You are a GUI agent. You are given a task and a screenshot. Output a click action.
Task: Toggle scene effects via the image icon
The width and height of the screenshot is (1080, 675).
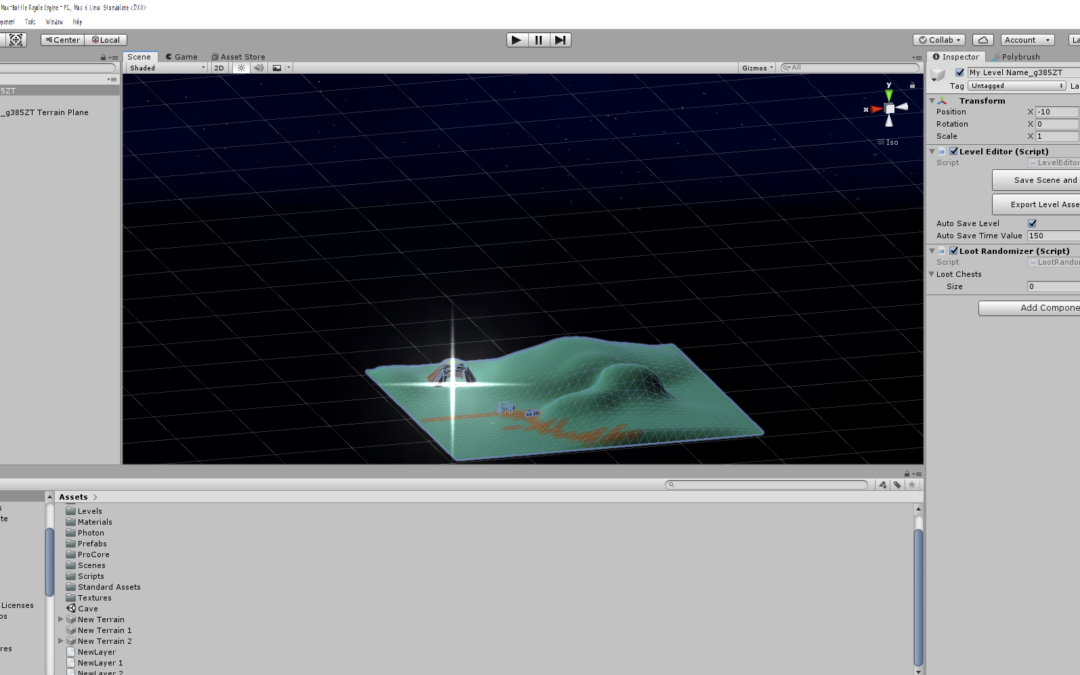[277, 68]
